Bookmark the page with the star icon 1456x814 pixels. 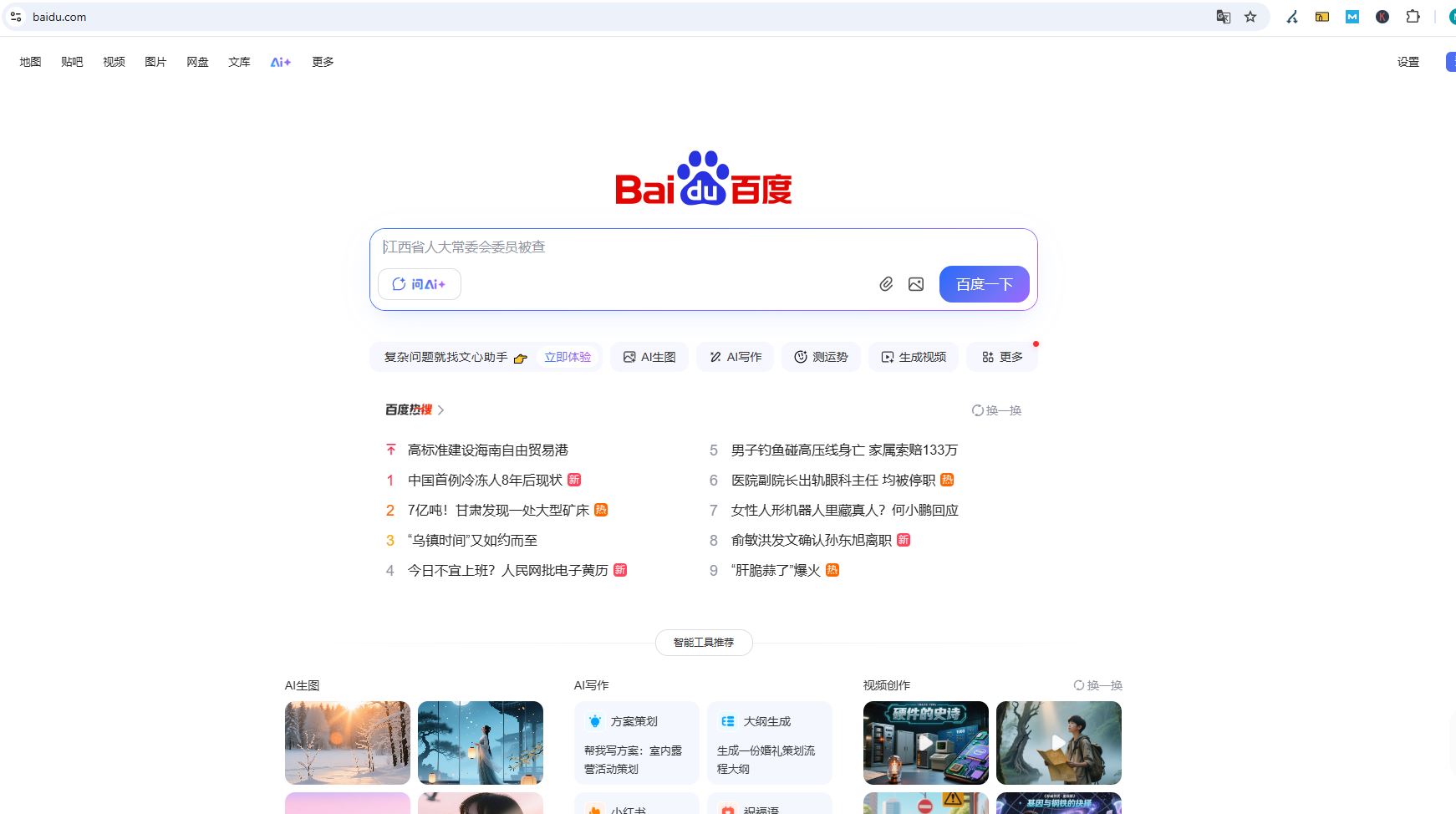tap(1250, 17)
